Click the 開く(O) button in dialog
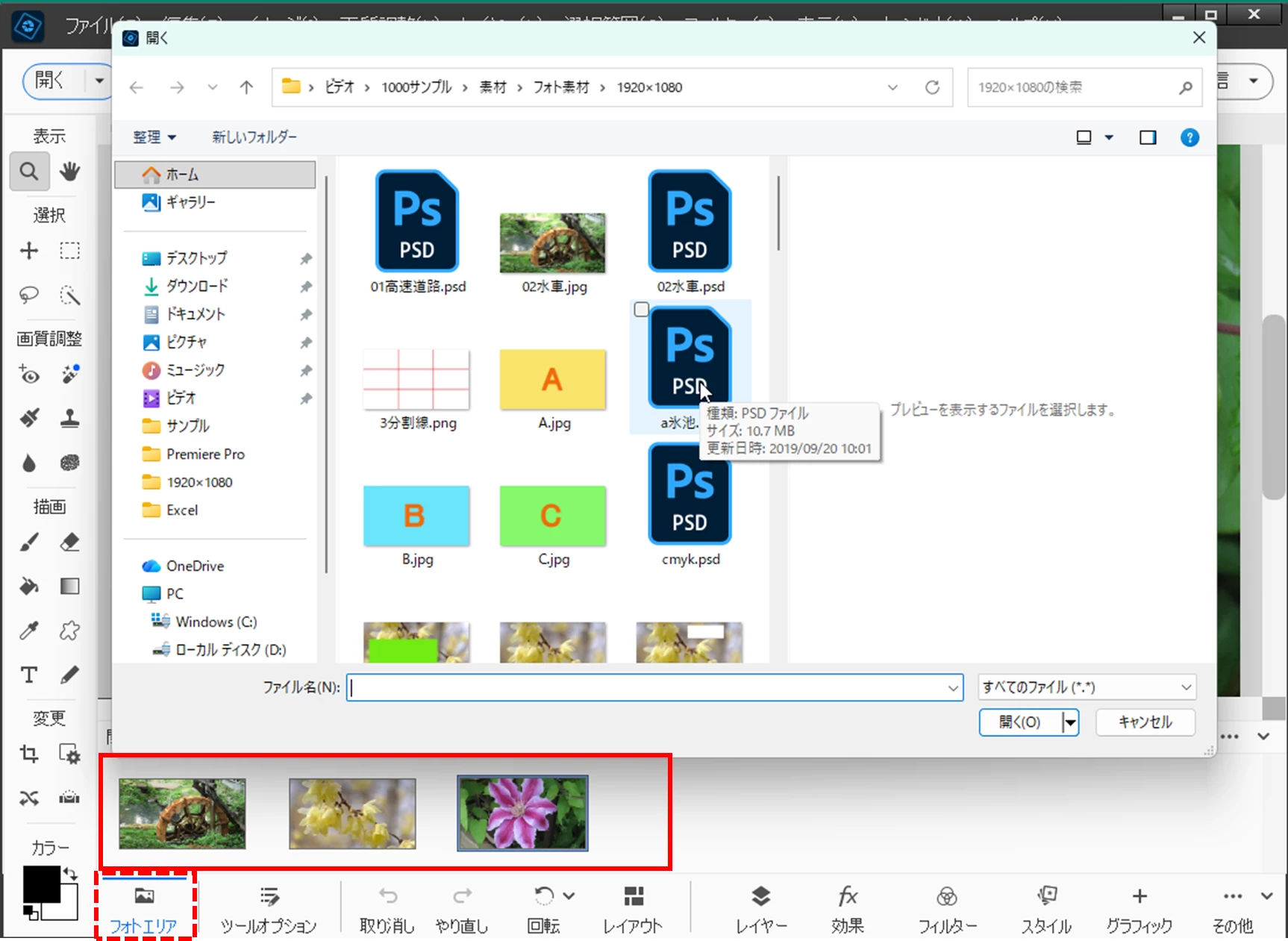The height and width of the screenshot is (941, 1288). tap(1019, 722)
